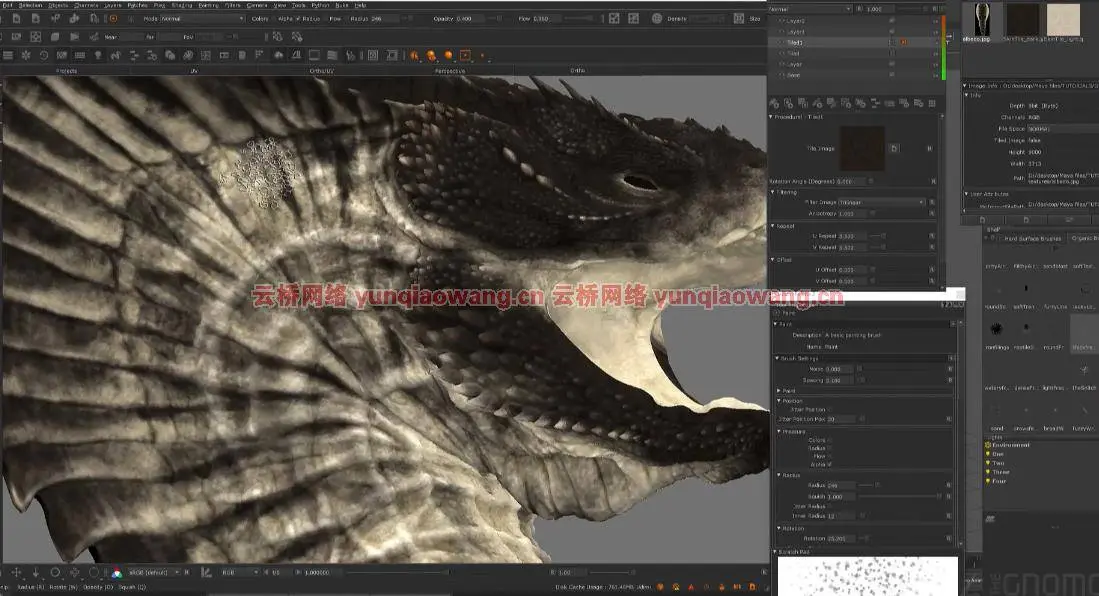Open the Hard Surface Brushes shelf tab
The height and width of the screenshot is (596, 1099).
tap(1032, 238)
